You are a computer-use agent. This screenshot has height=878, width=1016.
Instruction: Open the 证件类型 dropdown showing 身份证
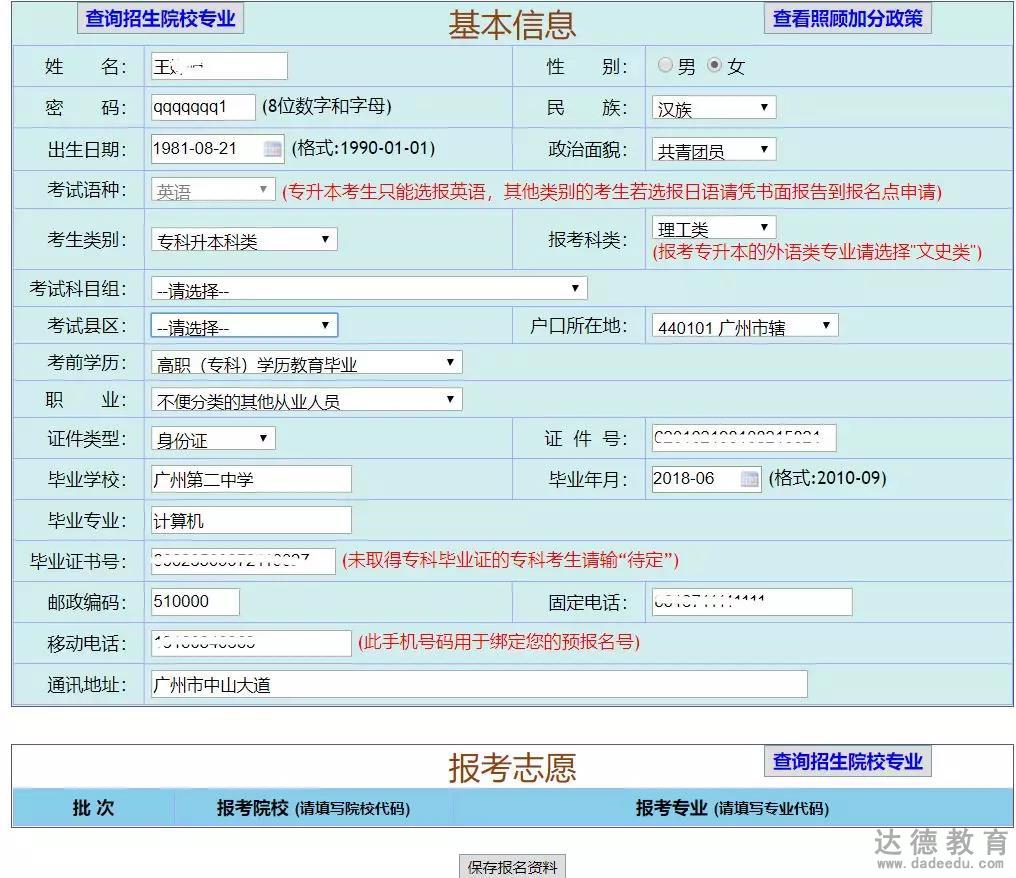[x=213, y=439]
